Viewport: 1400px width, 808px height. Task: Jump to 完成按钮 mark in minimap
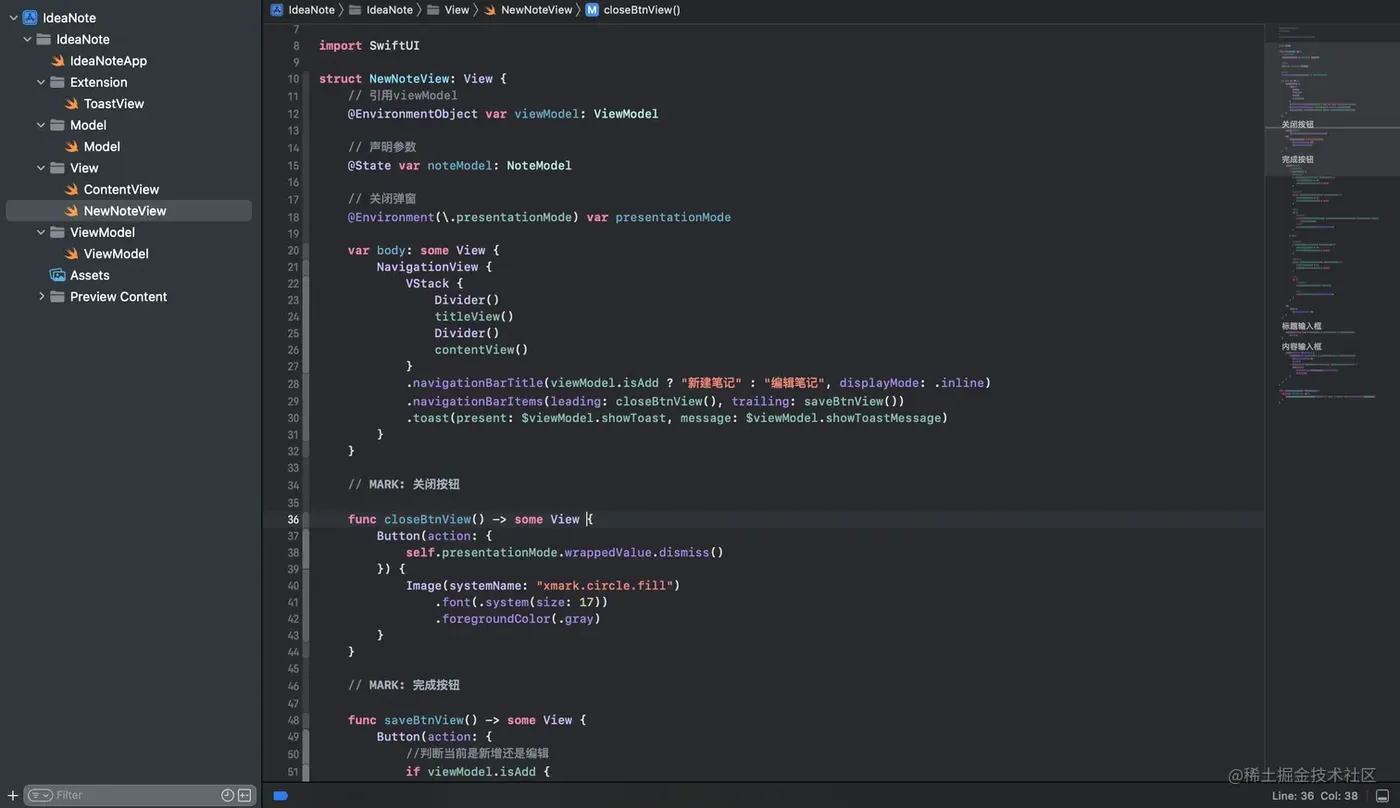pyautogui.click(x=1298, y=159)
